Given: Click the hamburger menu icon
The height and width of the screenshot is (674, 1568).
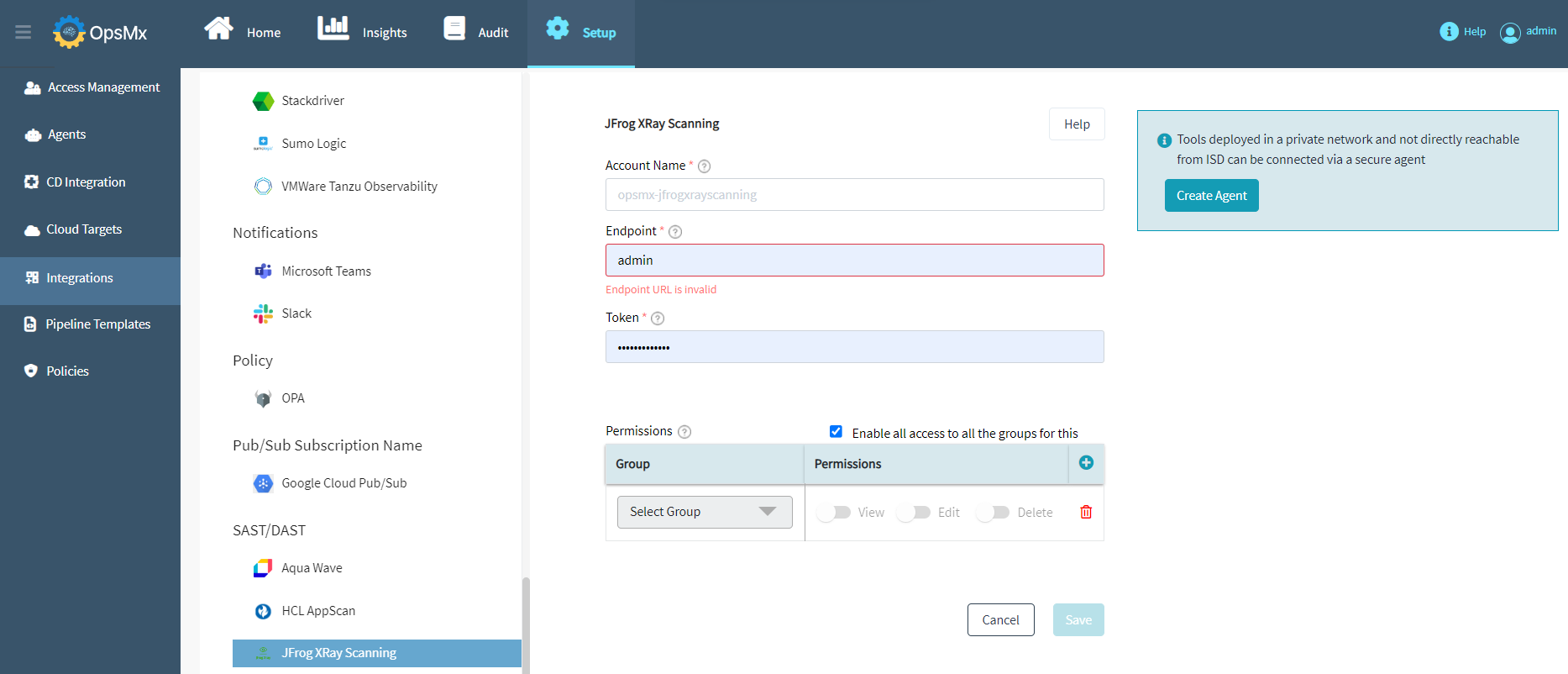Looking at the screenshot, I should tap(23, 32).
